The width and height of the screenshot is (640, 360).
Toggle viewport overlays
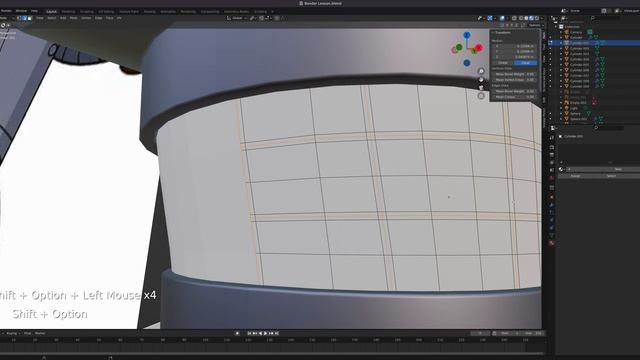502,18
